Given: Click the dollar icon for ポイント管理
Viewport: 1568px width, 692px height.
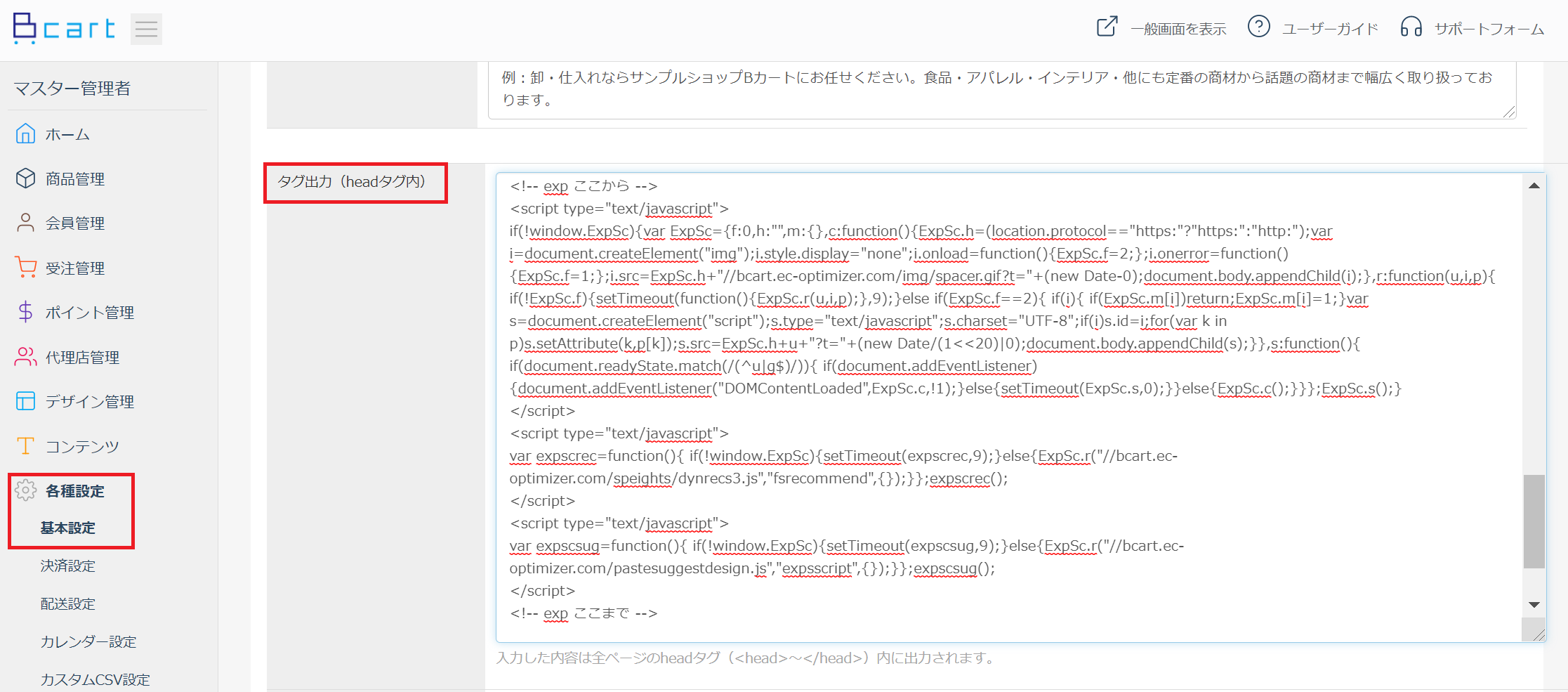Looking at the screenshot, I should 25,312.
